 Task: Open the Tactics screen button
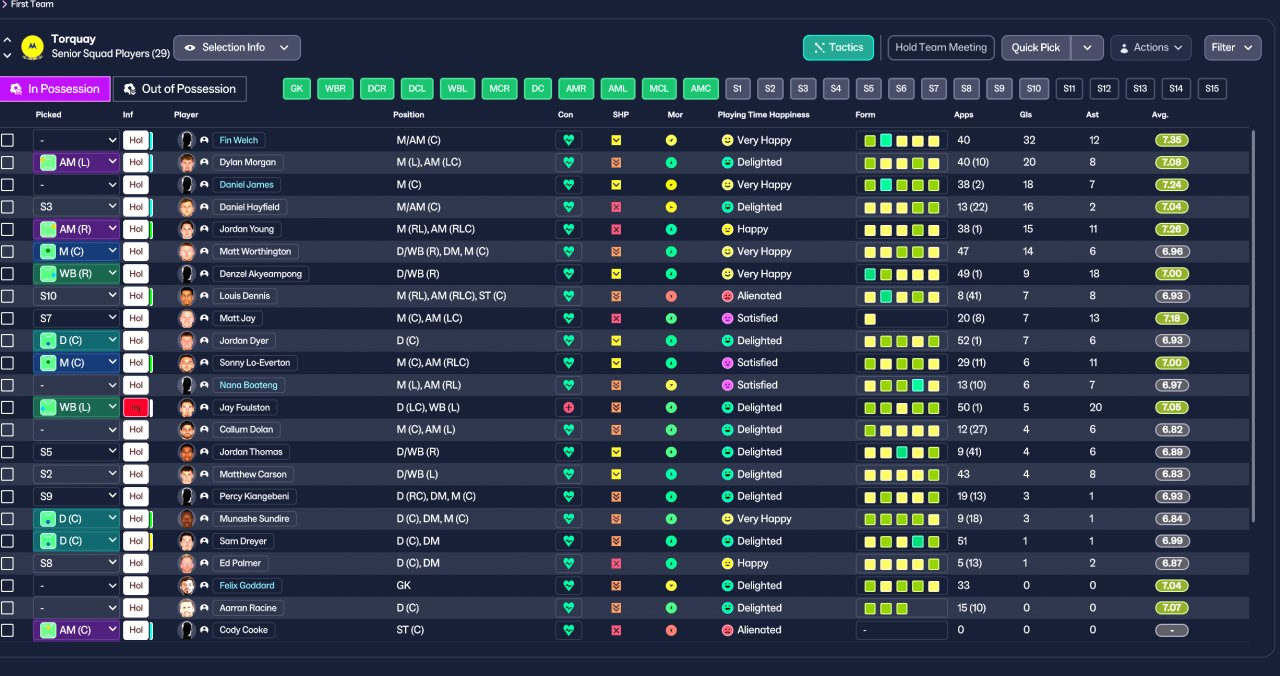pyautogui.click(x=838, y=47)
